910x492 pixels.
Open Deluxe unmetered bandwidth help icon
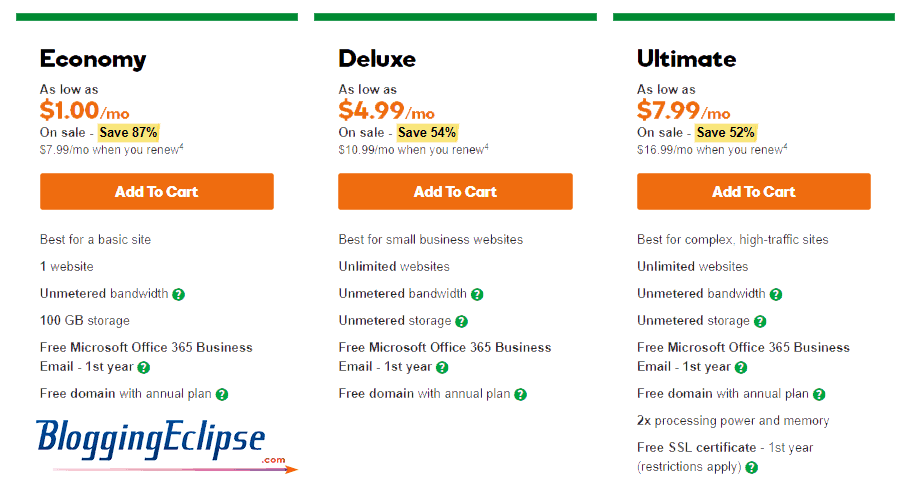[477, 294]
